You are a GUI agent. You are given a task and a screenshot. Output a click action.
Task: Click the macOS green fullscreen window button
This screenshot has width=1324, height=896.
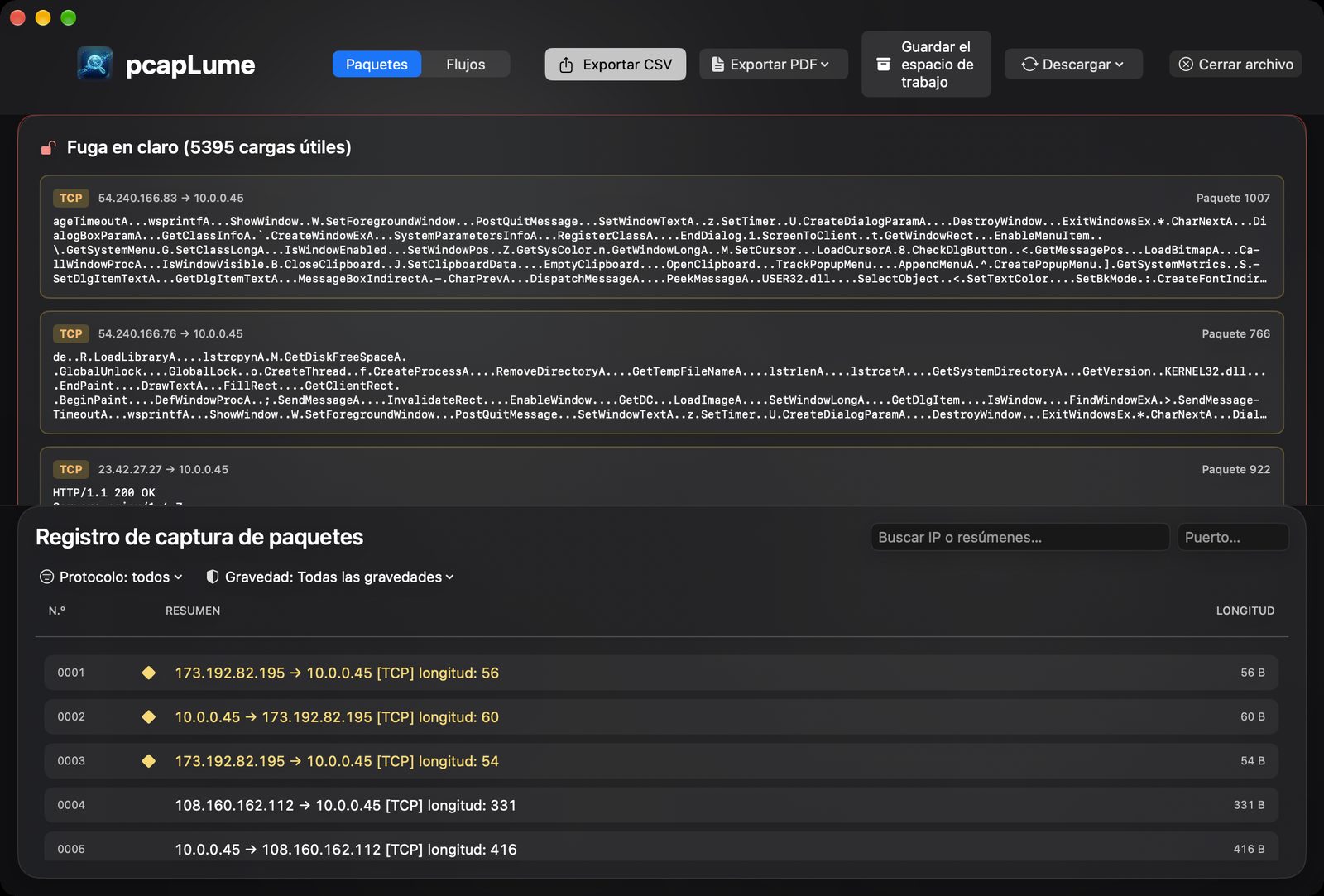[69, 17]
